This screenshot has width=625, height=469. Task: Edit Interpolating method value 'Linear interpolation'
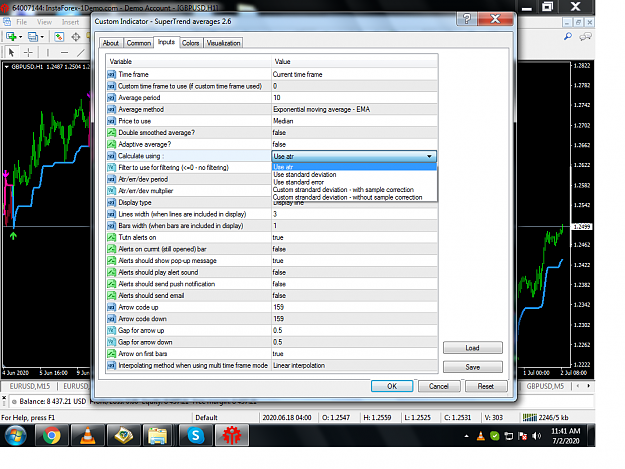pyautogui.click(x=354, y=365)
